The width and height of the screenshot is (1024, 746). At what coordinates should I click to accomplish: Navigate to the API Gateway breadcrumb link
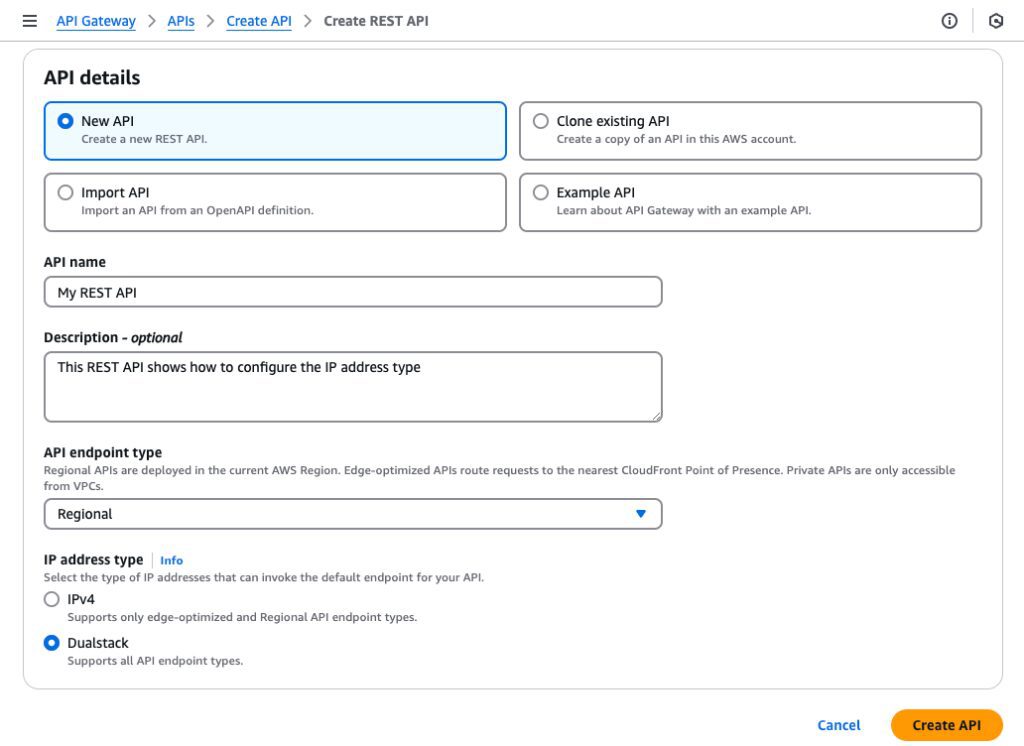pos(95,20)
